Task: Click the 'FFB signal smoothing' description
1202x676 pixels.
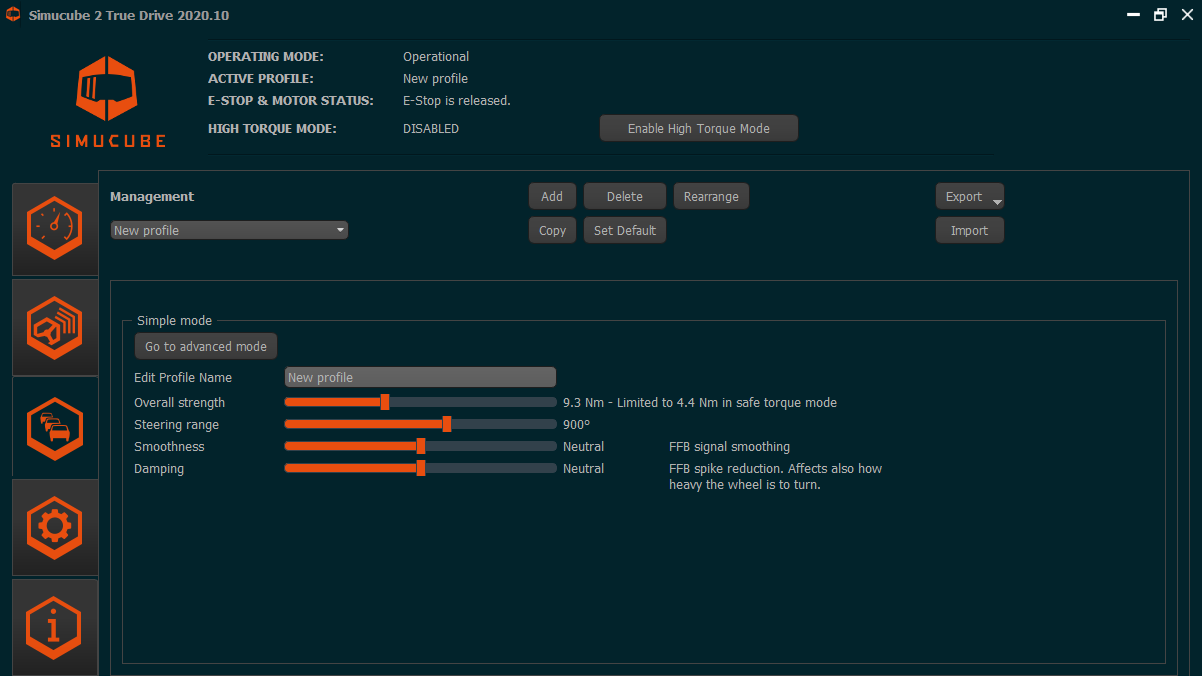Action: (729, 447)
